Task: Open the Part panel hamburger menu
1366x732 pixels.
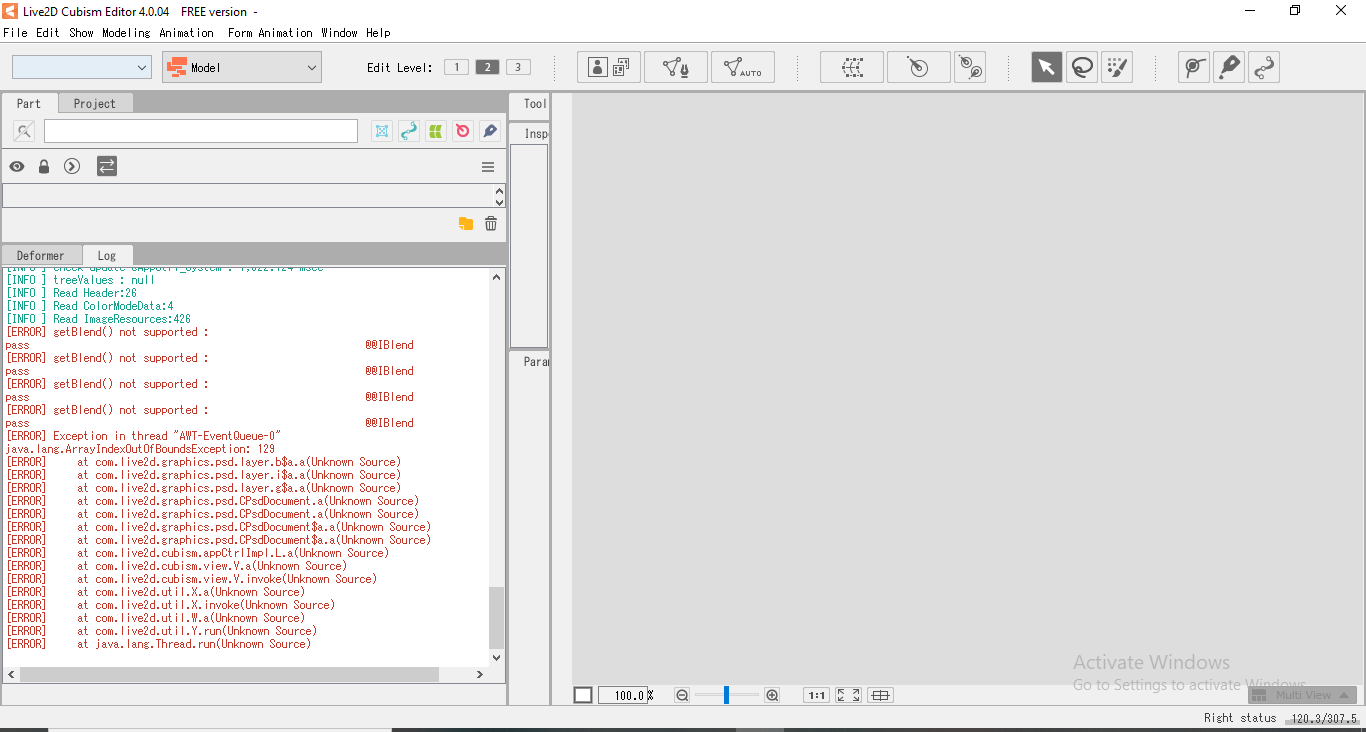Action: [488, 167]
